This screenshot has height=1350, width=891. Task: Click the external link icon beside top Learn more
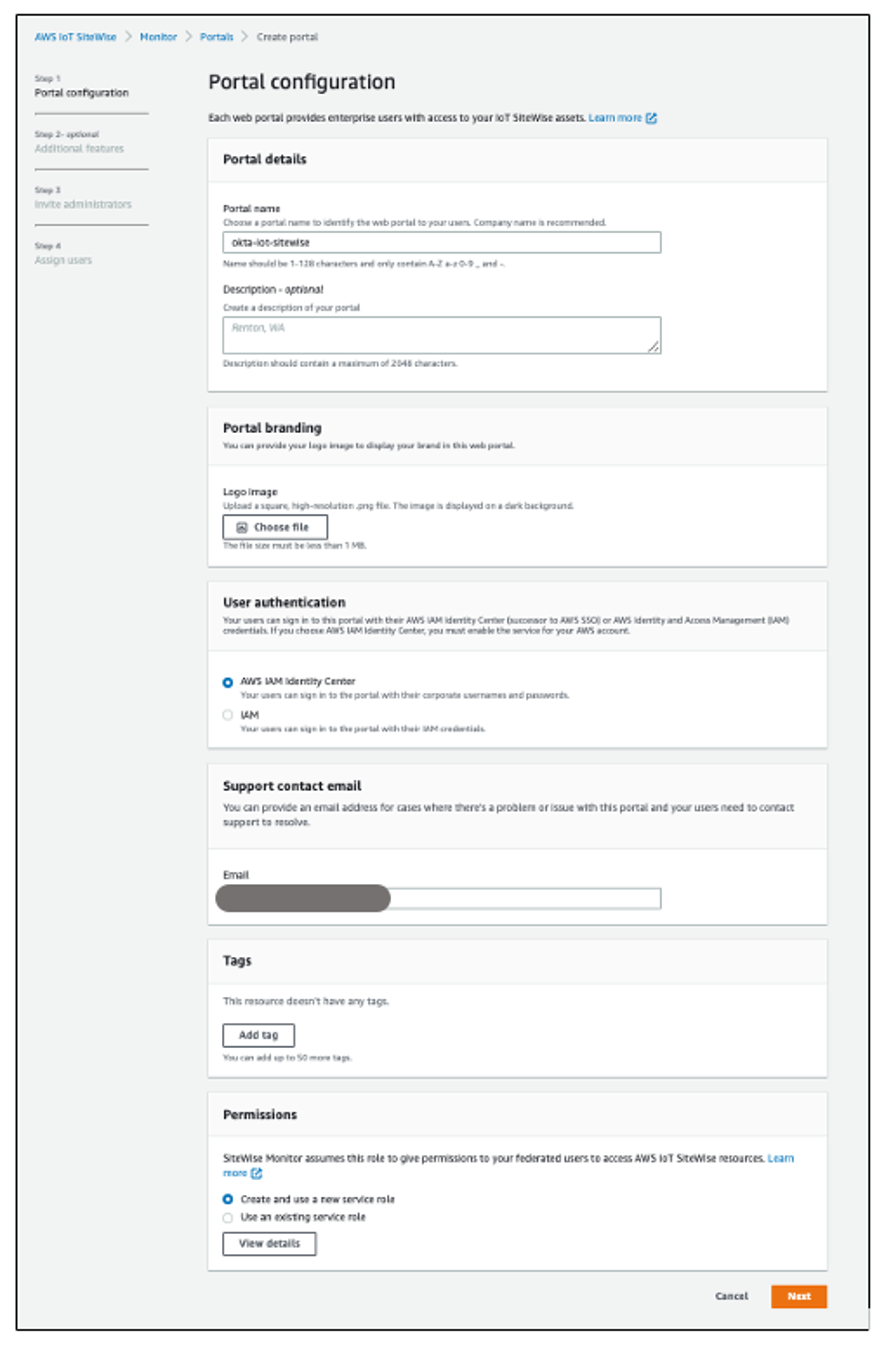point(651,118)
